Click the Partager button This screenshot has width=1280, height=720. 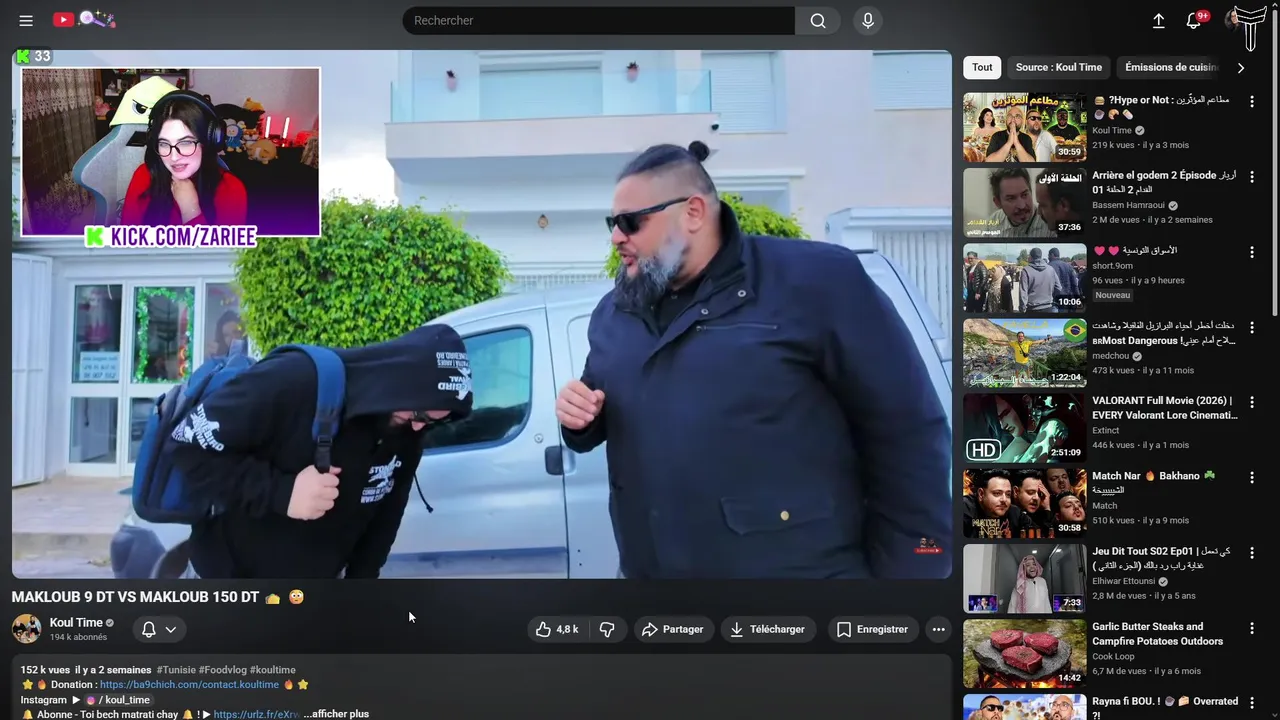(673, 629)
